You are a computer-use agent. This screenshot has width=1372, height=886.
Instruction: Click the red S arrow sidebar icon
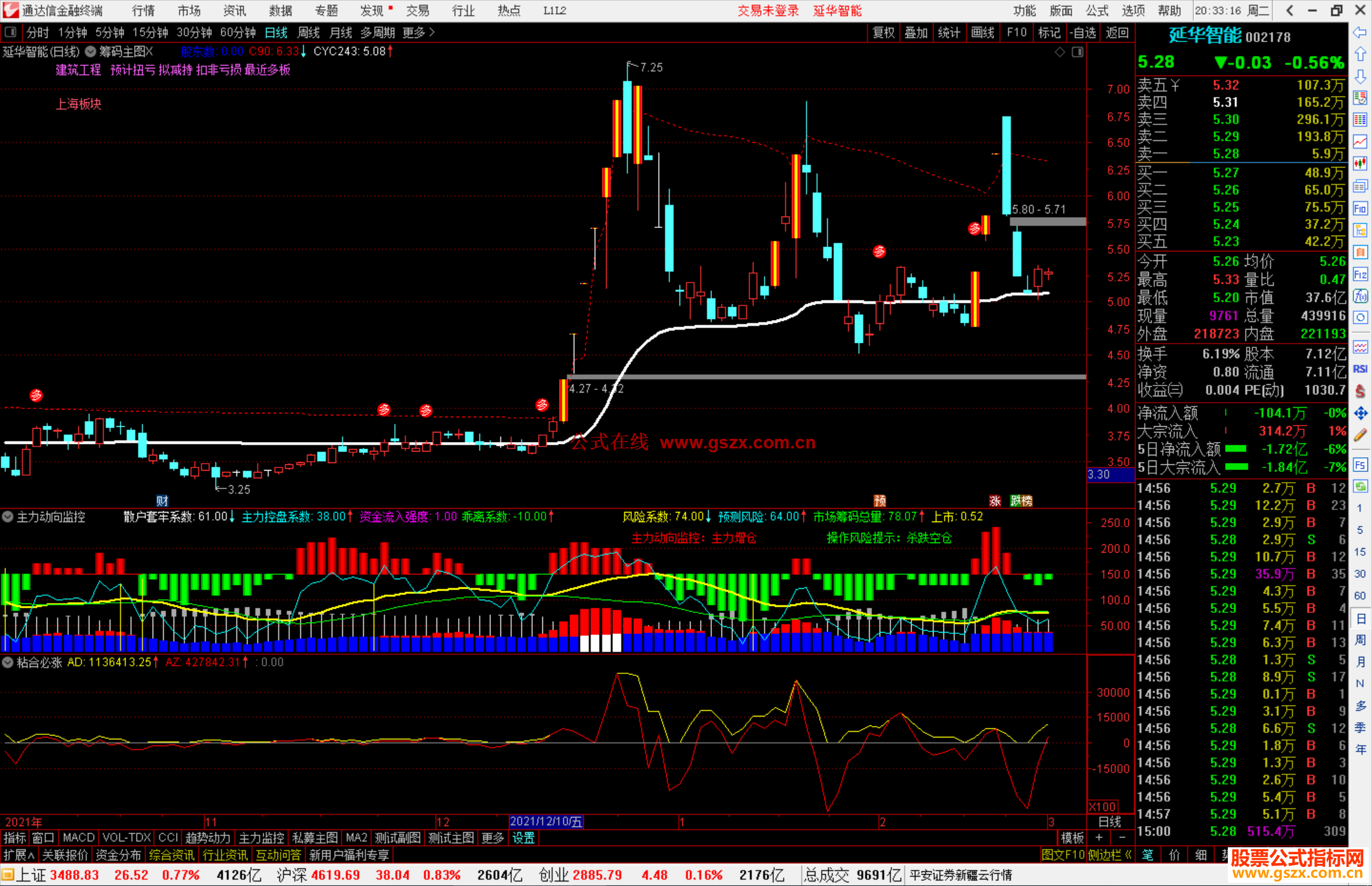(x=1360, y=391)
